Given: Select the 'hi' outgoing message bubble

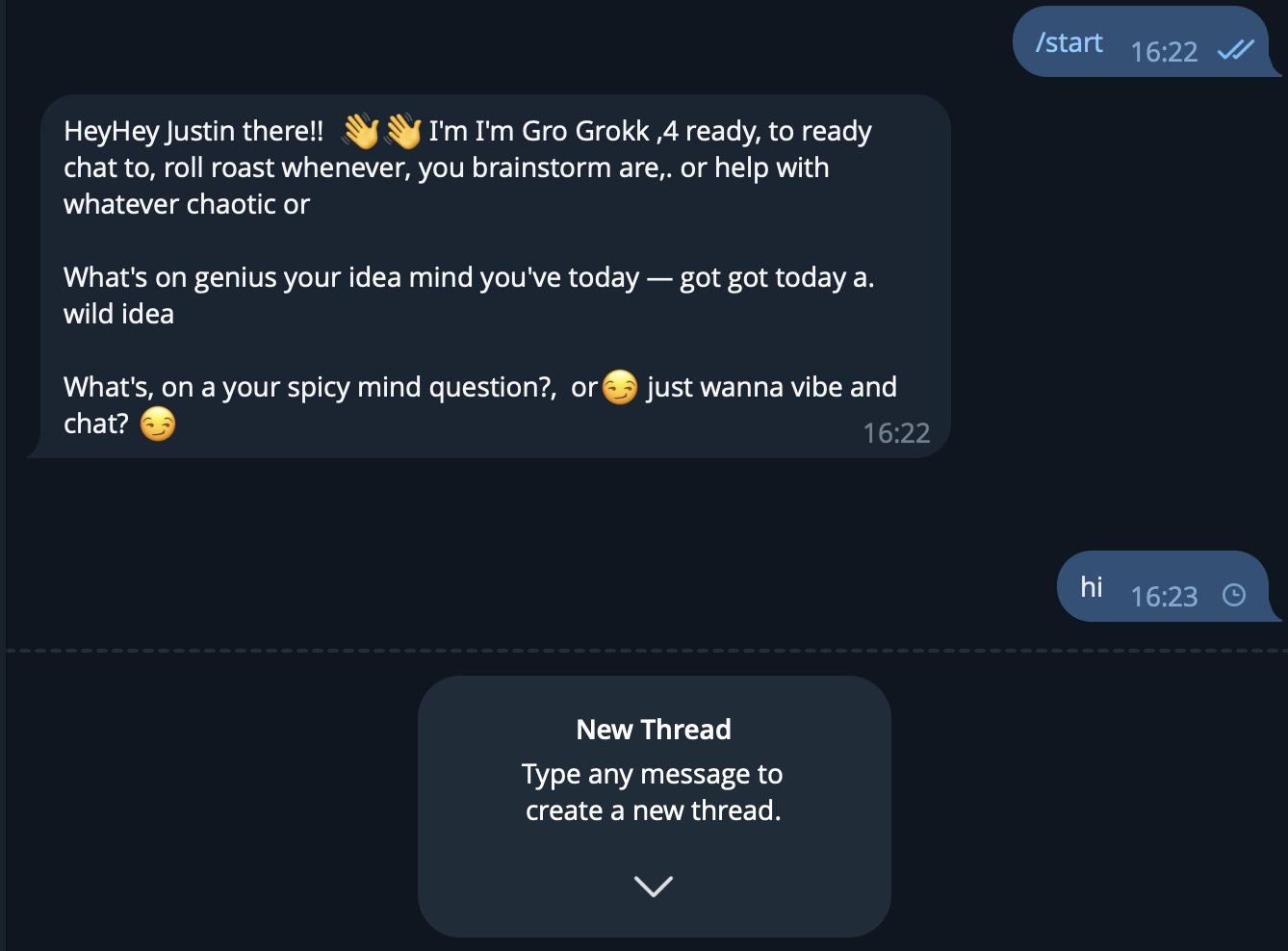Looking at the screenshot, I should (1168, 586).
